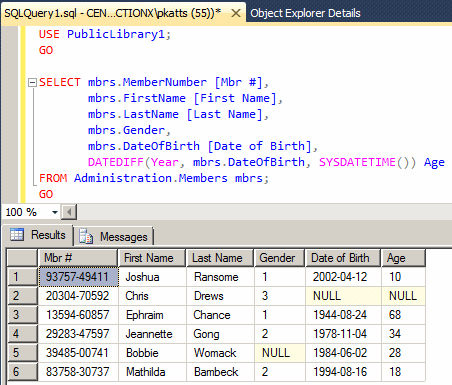Screen dimensions: 452x385
Task: Click first name cell Joshua
Action: point(152,277)
